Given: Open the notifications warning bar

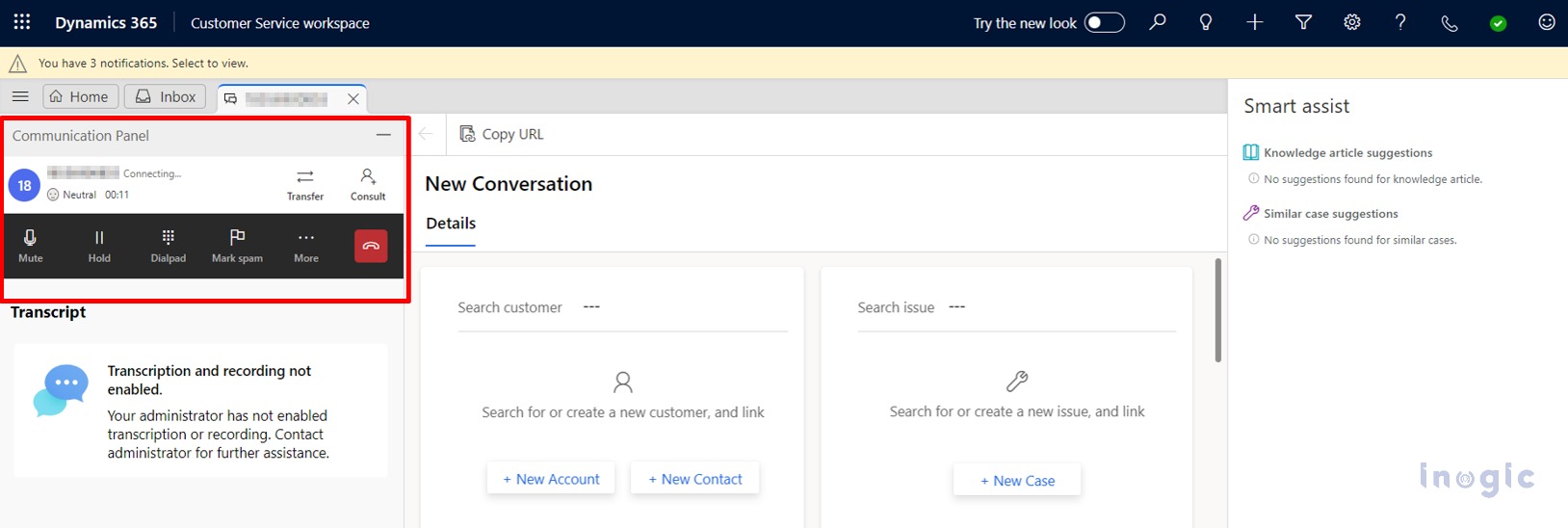Looking at the screenshot, I should pyautogui.click(x=143, y=64).
